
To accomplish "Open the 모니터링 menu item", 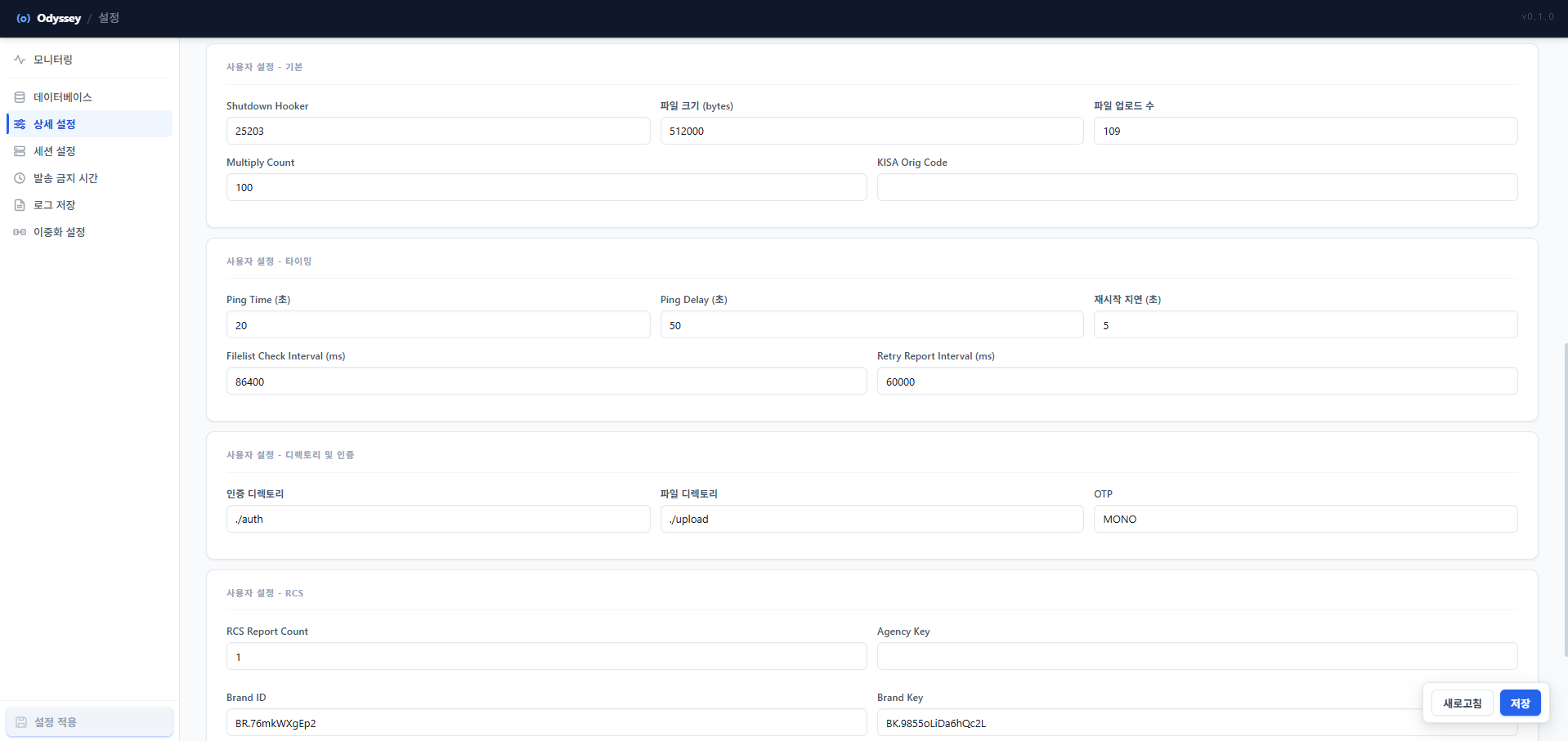I will pos(90,60).
